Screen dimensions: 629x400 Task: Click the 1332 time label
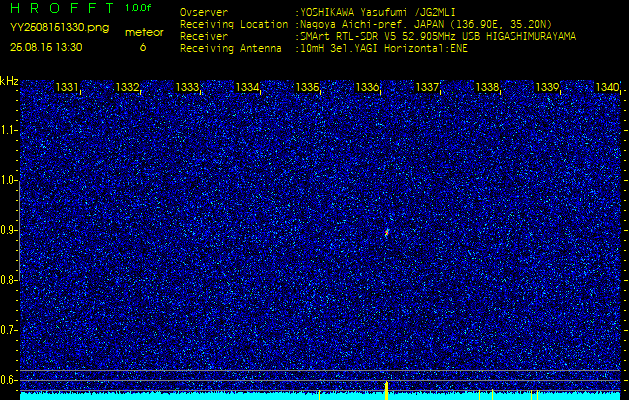[x=127, y=87]
